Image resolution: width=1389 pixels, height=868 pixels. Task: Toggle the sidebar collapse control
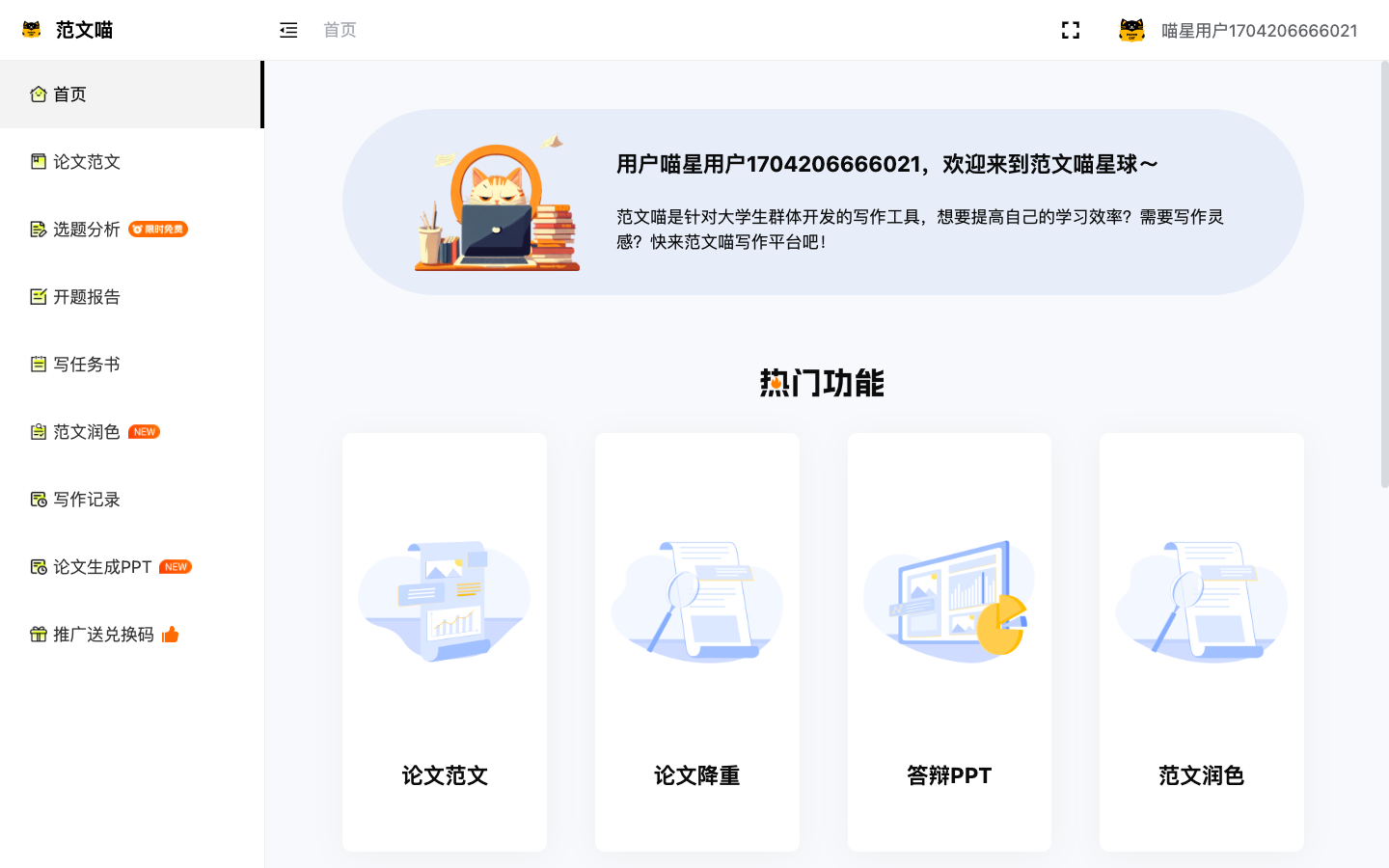pyautogui.click(x=288, y=30)
